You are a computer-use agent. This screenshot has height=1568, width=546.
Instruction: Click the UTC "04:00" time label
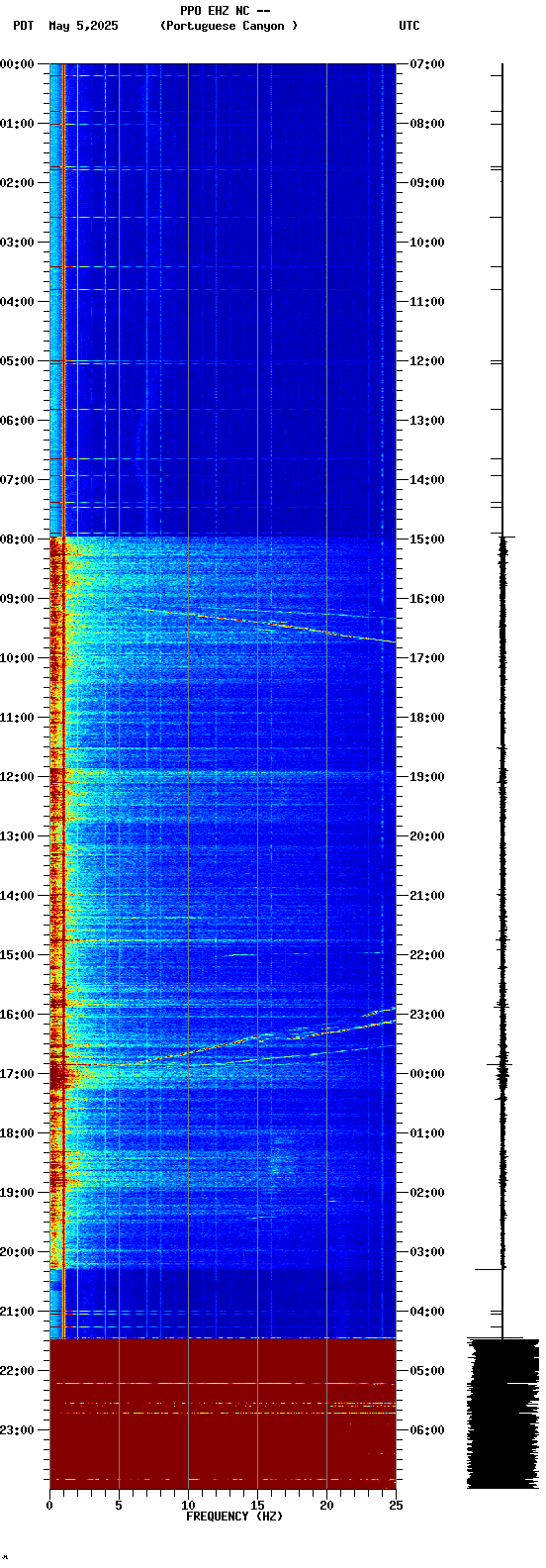coord(427,1311)
